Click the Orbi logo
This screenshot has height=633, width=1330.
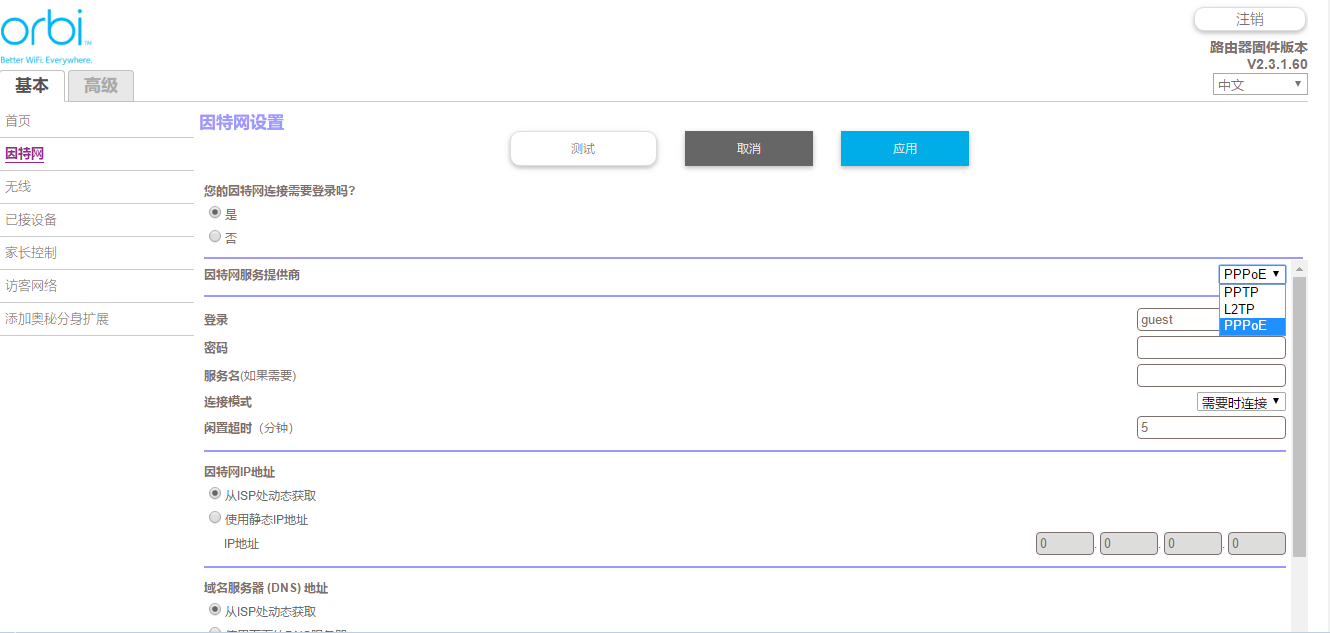(47, 32)
